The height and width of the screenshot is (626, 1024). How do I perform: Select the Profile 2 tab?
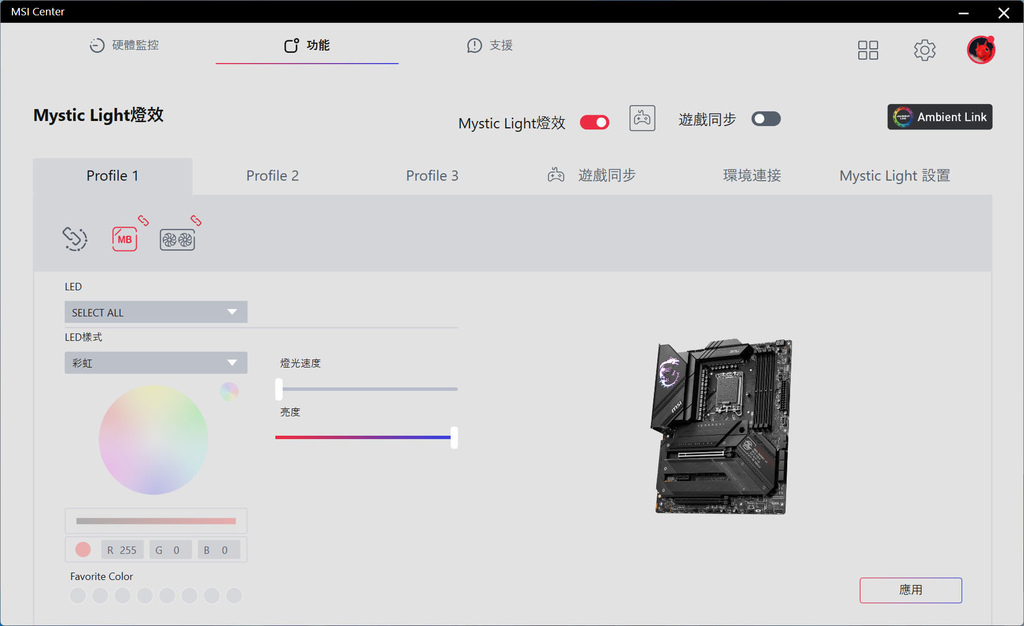272,176
